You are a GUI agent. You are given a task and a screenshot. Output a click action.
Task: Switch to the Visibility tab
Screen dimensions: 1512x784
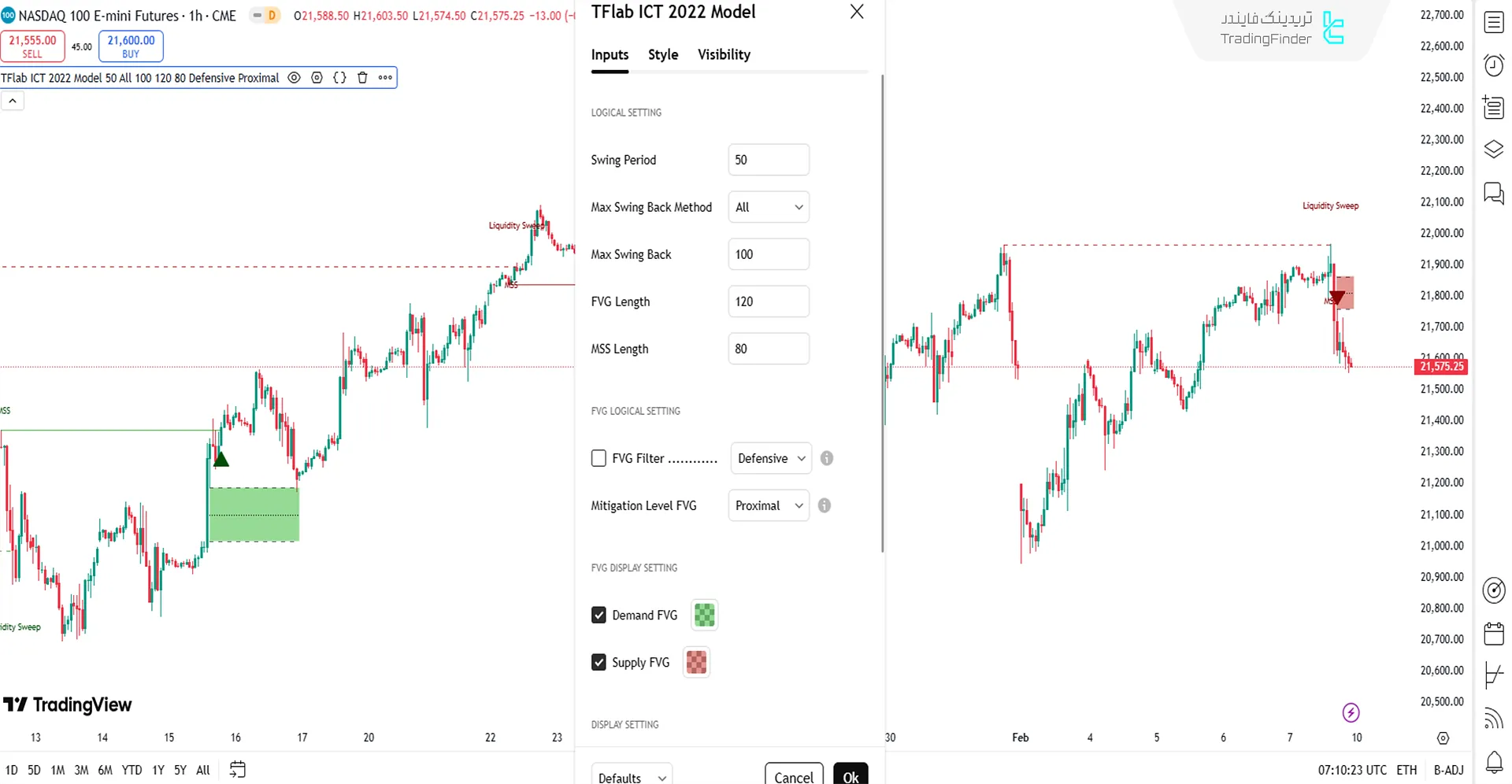(724, 54)
